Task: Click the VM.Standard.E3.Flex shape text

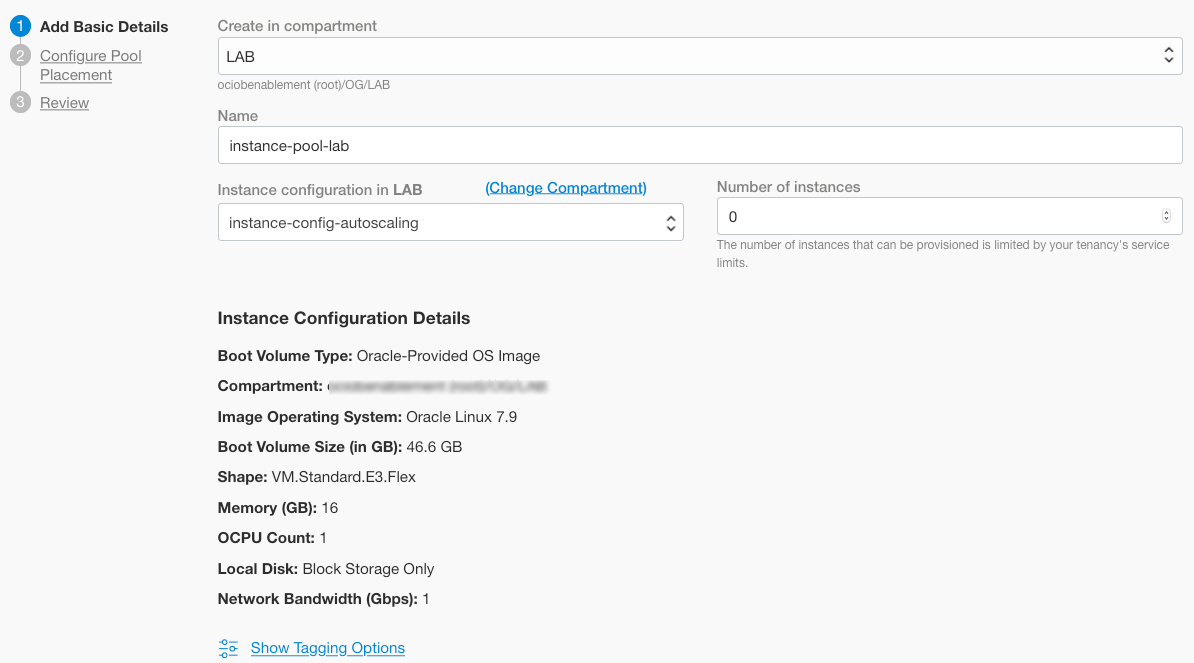Action: click(x=343, y=477)
